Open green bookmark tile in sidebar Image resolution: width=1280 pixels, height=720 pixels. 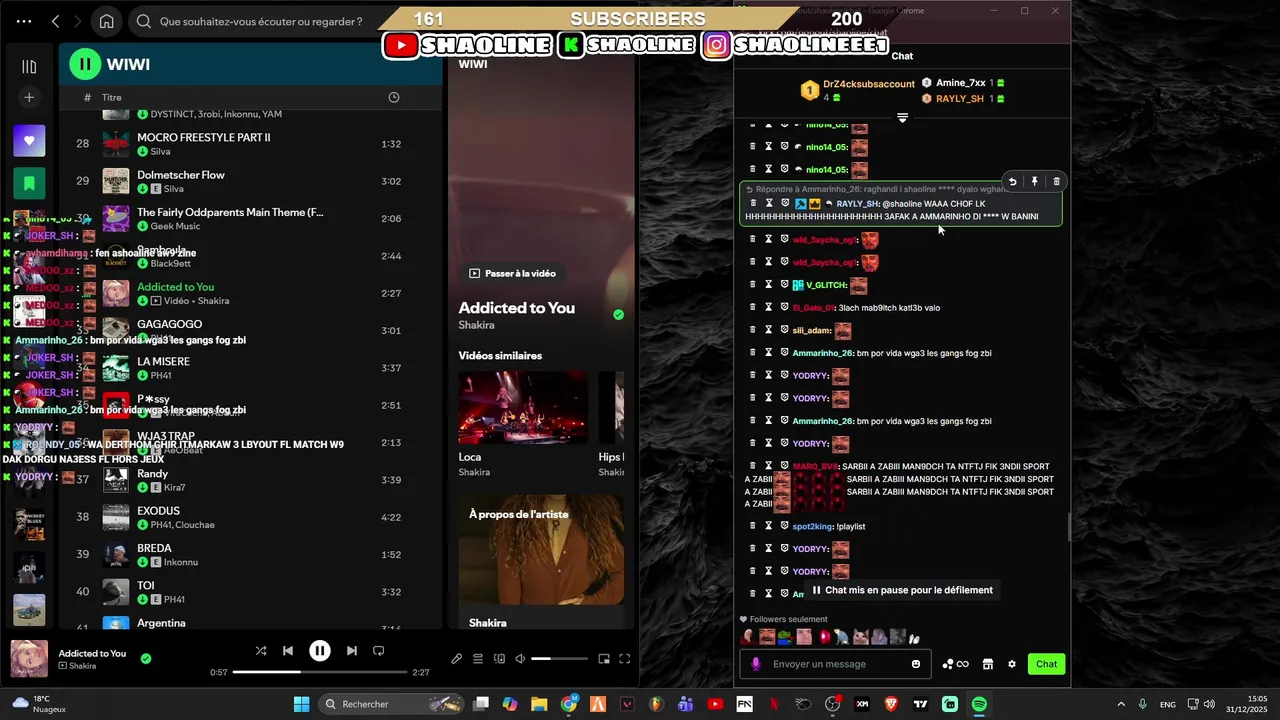[x=29, y=183]
